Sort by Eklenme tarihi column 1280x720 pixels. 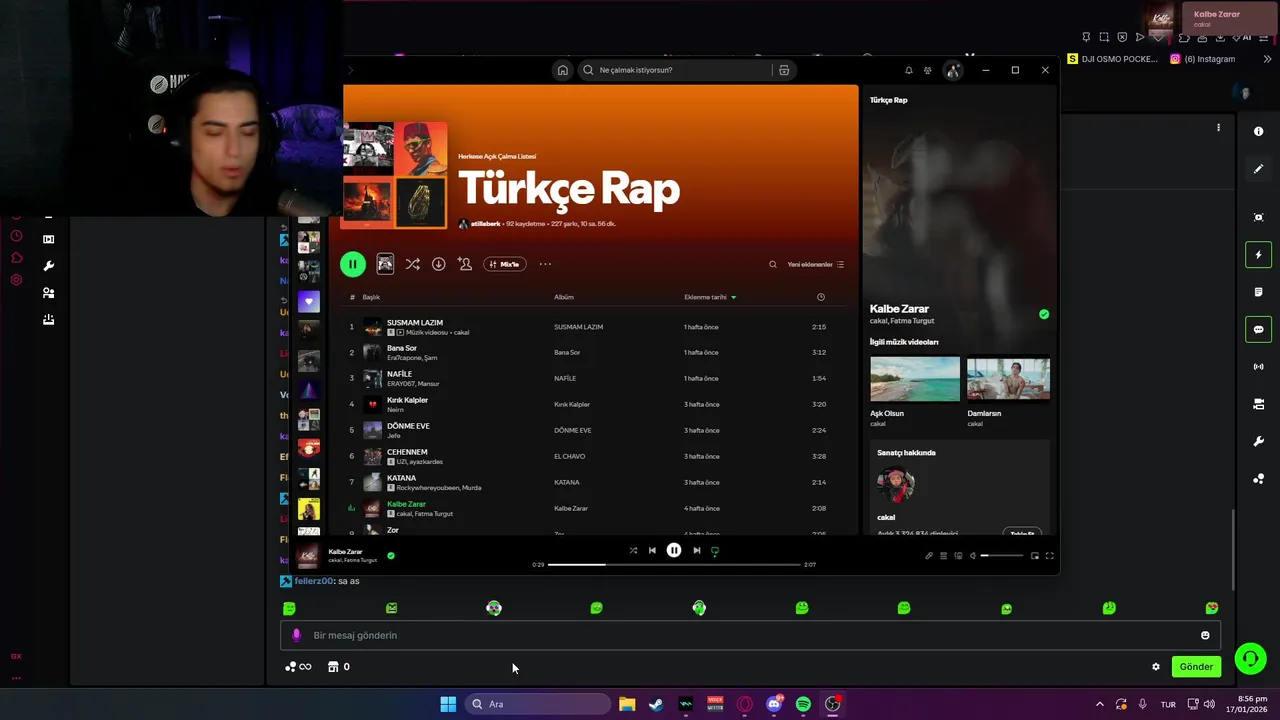pyautogui.click(x=710, y=297)
